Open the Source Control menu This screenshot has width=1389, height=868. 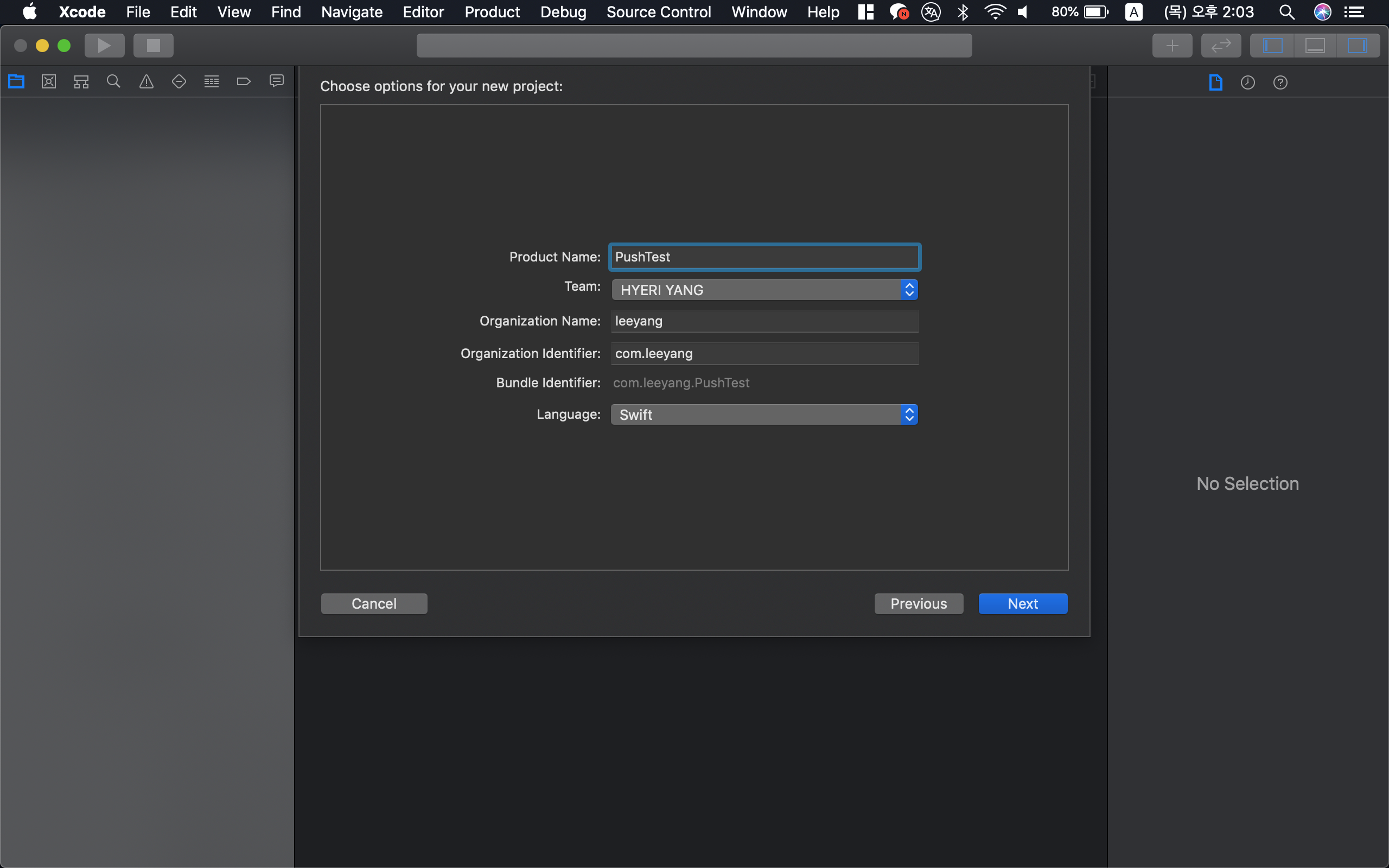tap(658, 12)
